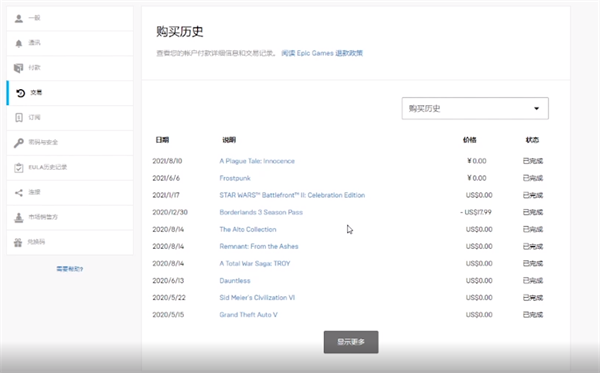Select the date 2020/12/30
This screenshot has height=373, width=600.
170,212
